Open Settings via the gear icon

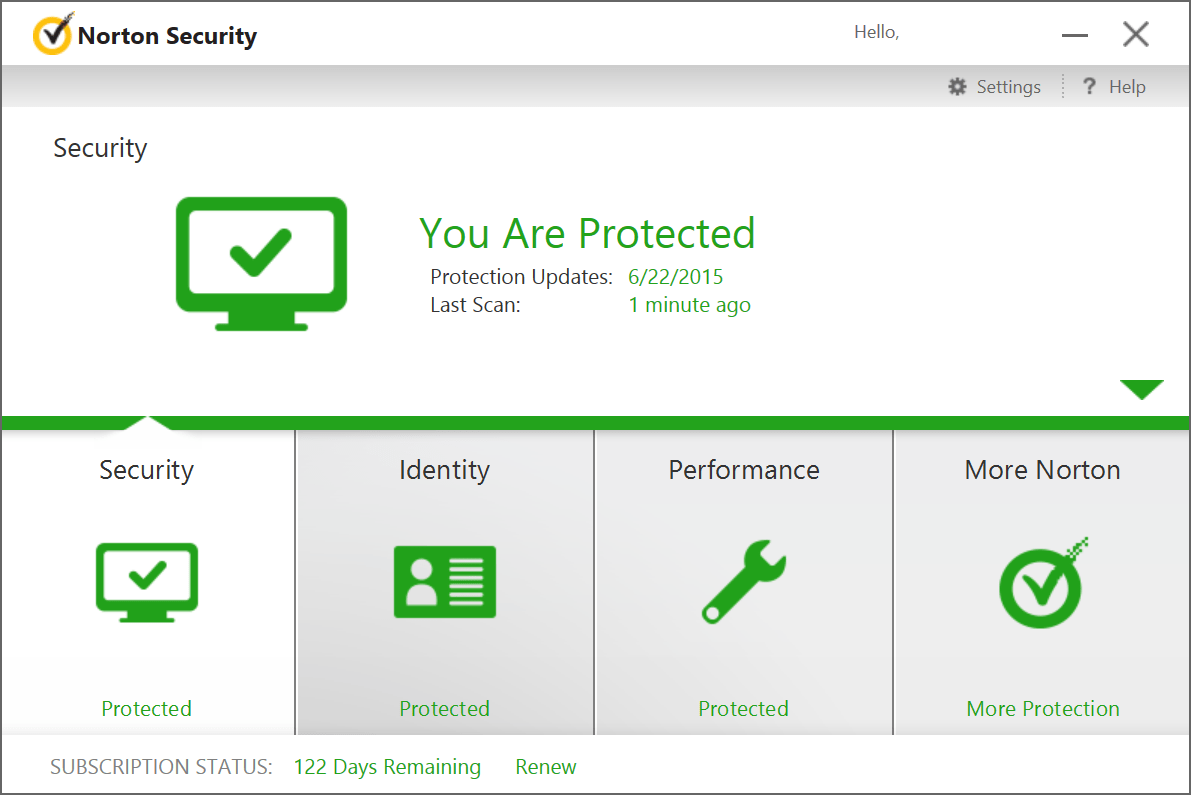957,87
